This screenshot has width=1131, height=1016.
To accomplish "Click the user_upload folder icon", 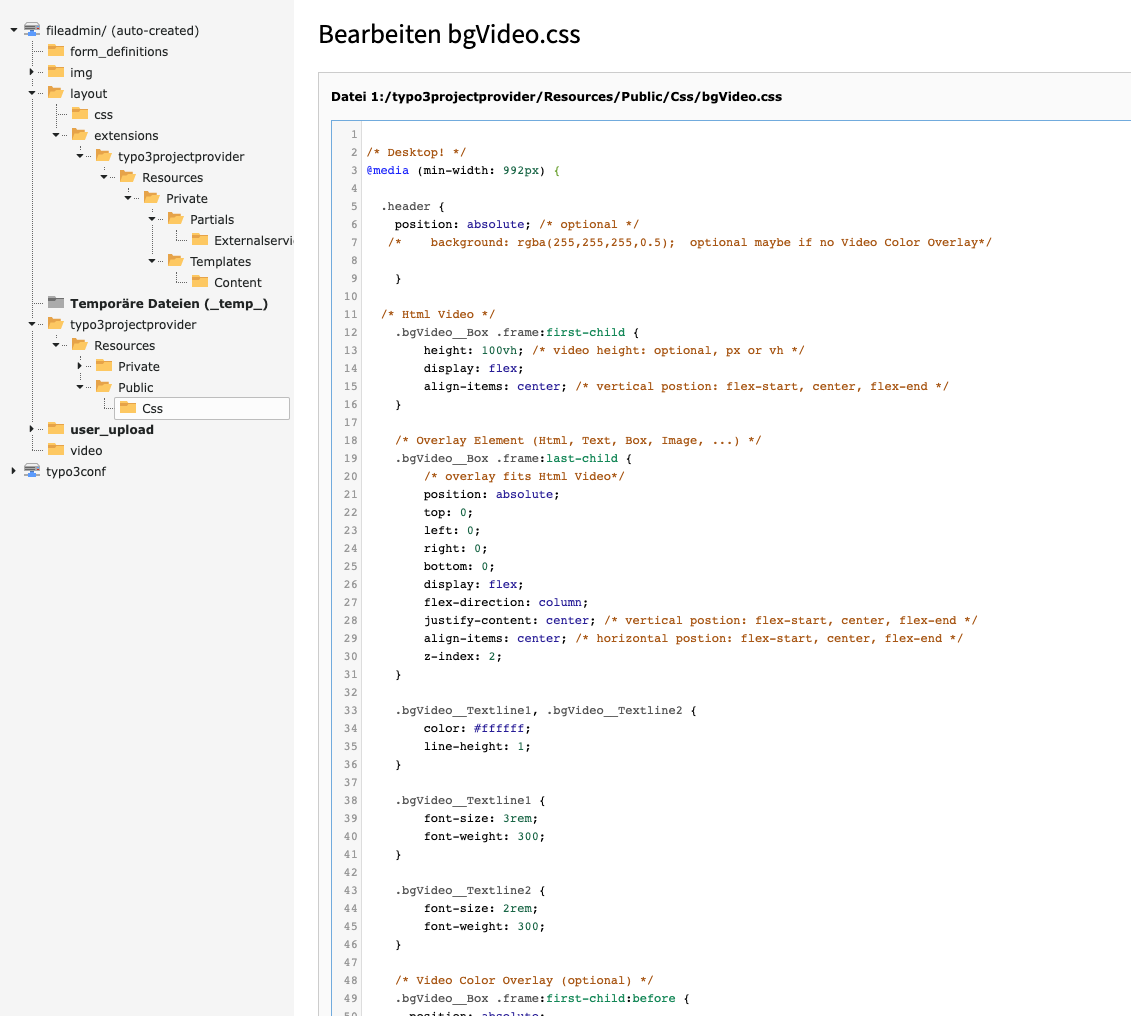I will (x=56, y=429).
